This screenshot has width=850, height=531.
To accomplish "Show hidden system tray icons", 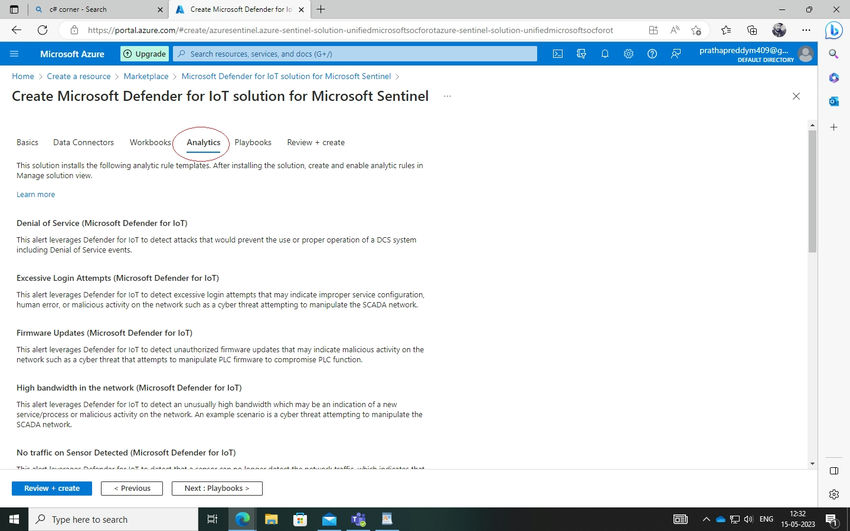I will coord(706,519).
